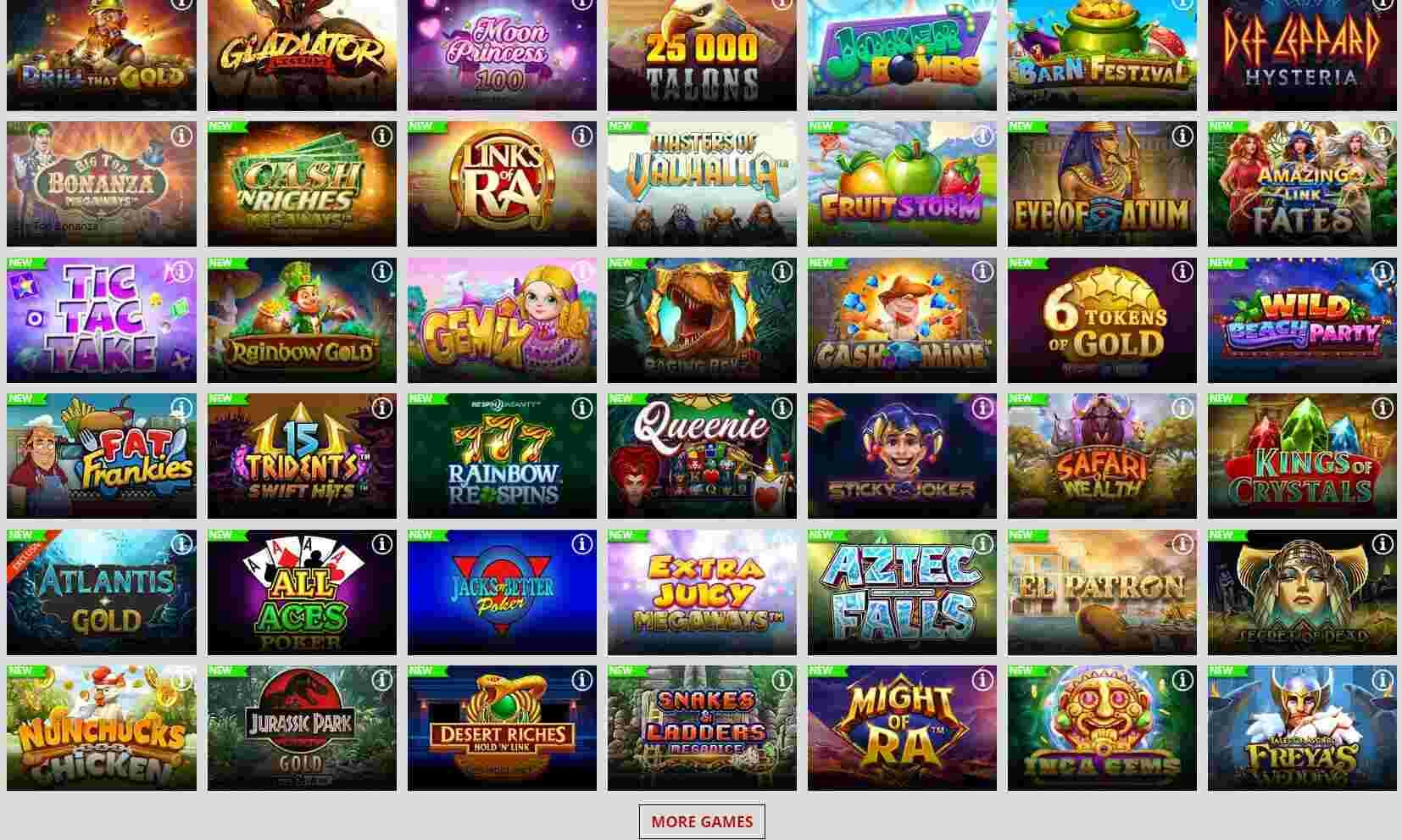Load more games with MORE GAMES button
The image size is (1402, 840).
coord(702,821)
